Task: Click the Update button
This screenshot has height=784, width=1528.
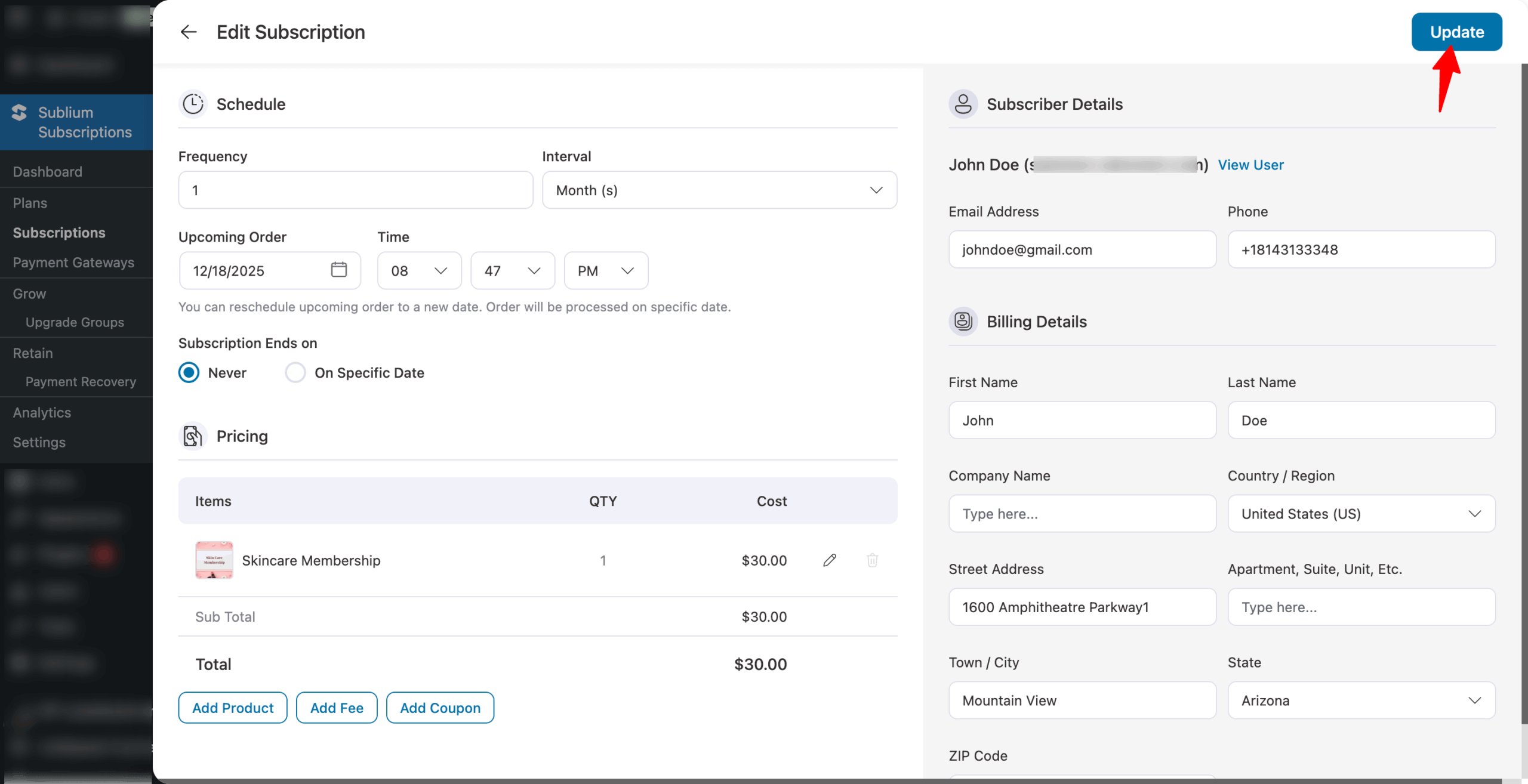Action: click(x=1456, y=32)
